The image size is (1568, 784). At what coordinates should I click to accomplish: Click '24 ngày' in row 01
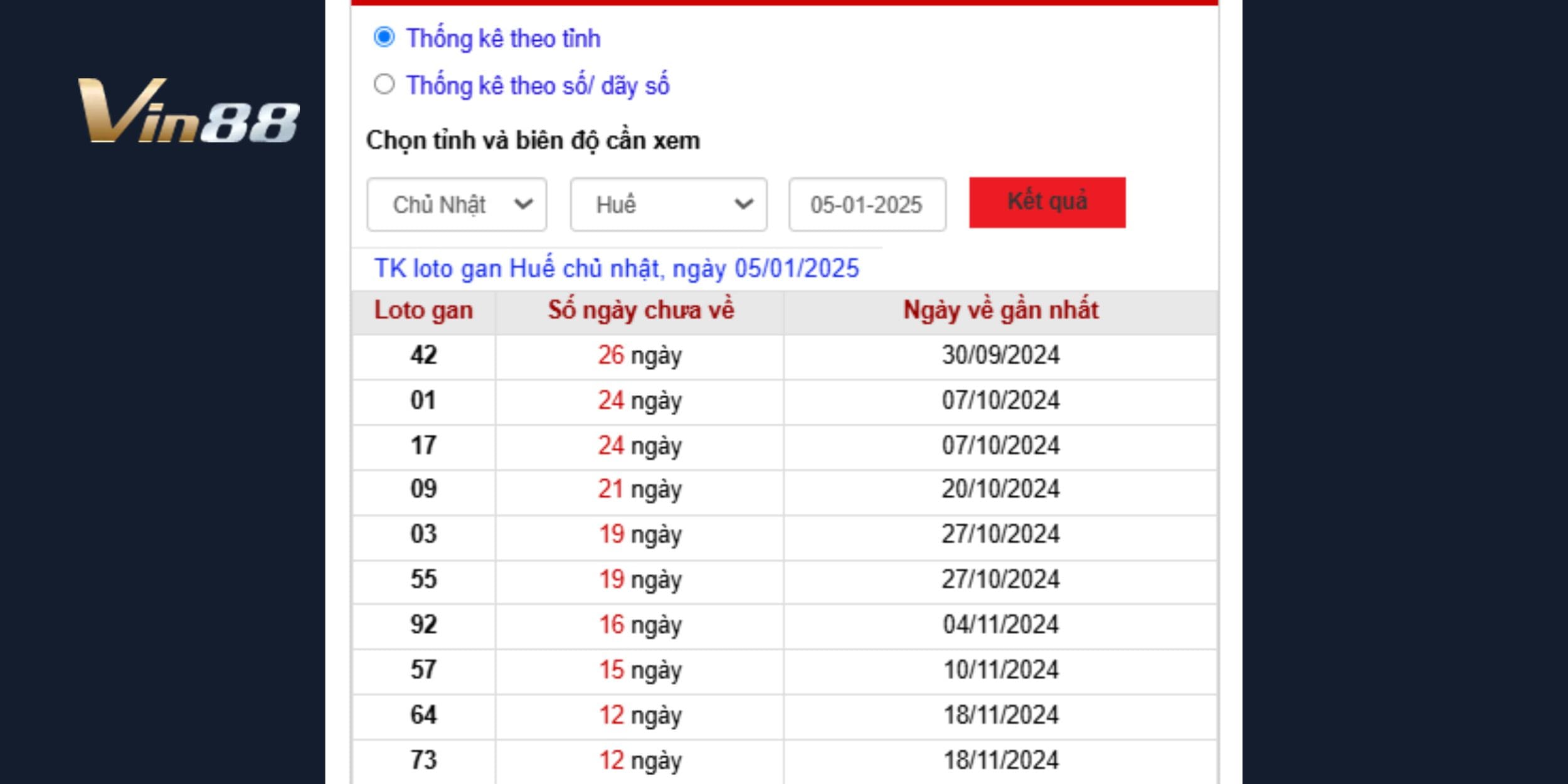tap(640, 401)
